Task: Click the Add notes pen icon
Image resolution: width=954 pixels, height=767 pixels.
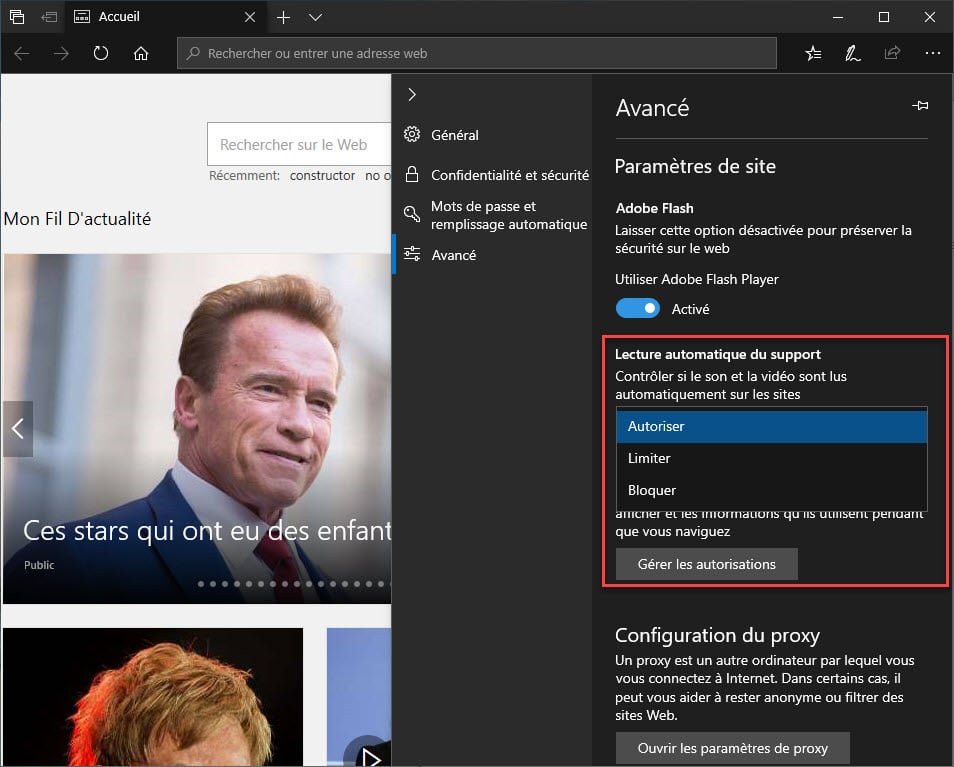Action: coord(853,53)
